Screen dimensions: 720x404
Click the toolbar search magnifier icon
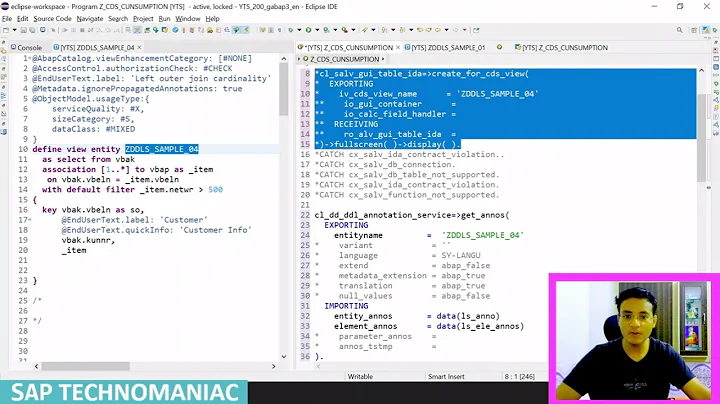pos(679,30)
